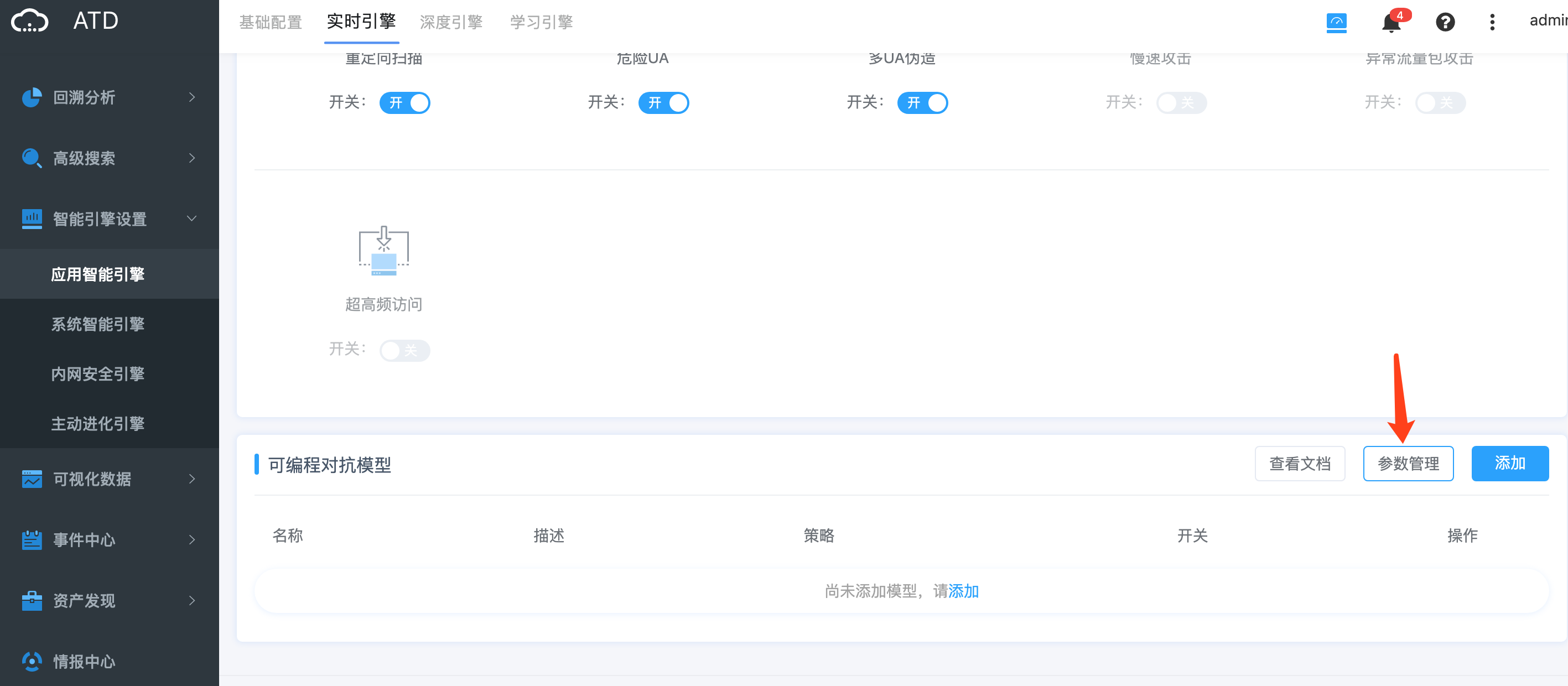Click the 操作 column header
Image resolution: width=1568 pixels, height=686 pixels.
1462,536
